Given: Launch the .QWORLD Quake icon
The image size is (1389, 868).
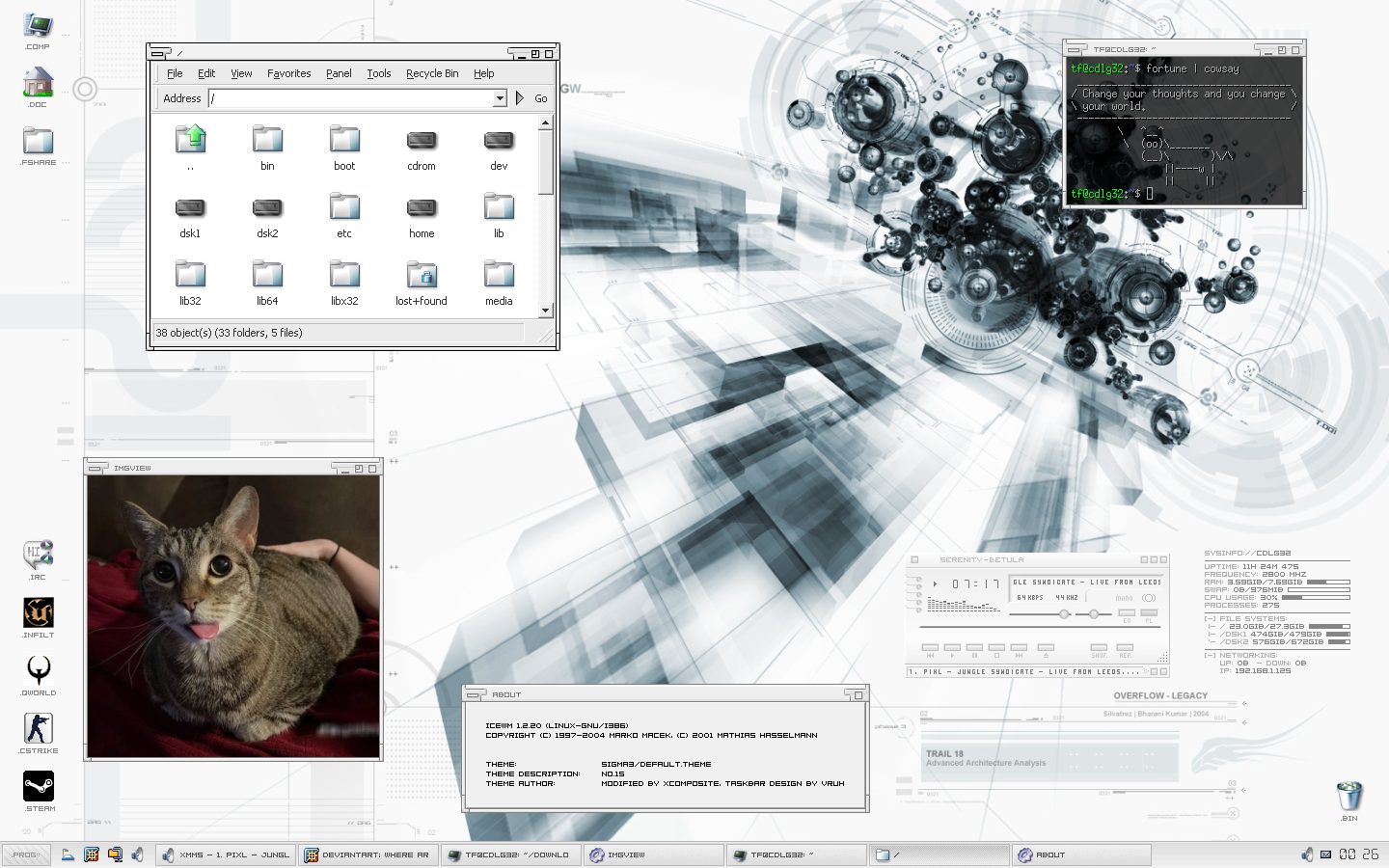Looking at the screenshot, I should (x=38, y=670).
